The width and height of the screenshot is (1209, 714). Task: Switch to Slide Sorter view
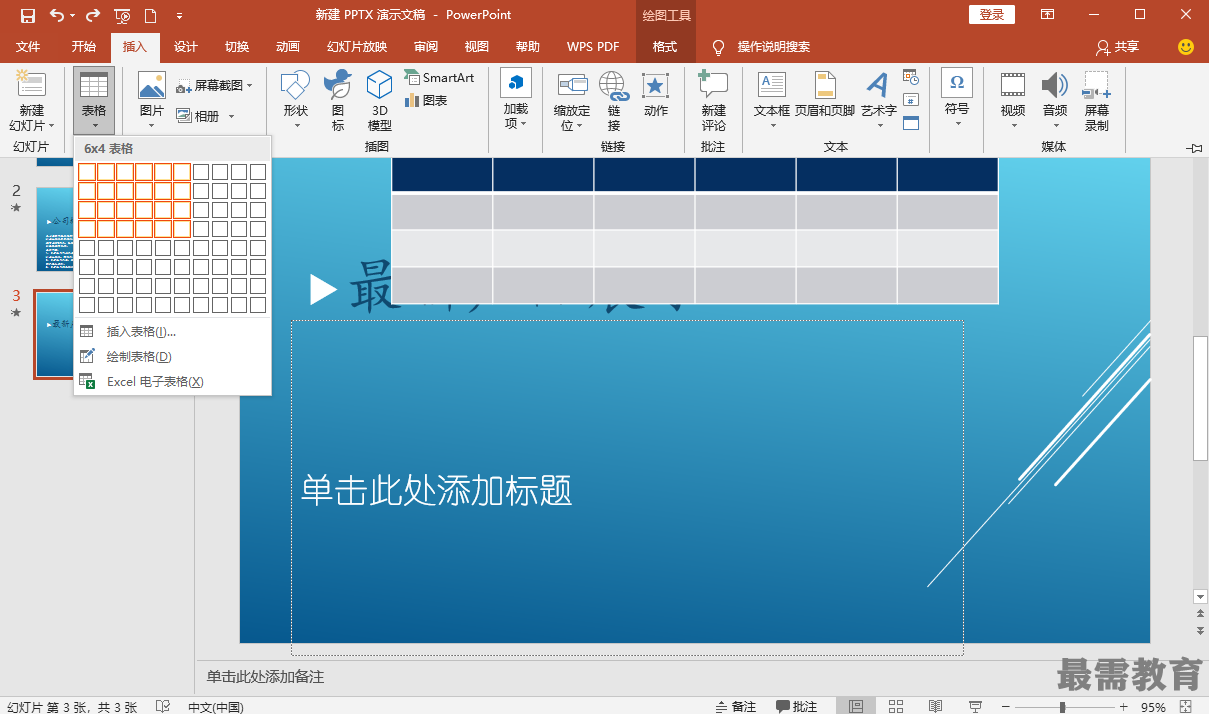[895, 706]
